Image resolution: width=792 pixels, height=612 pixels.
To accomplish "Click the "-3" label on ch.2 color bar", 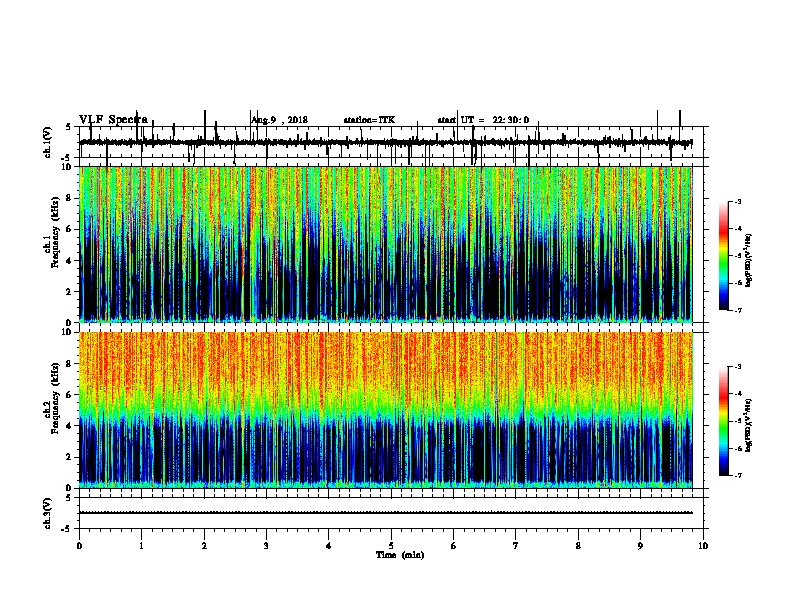I will 738,367.
